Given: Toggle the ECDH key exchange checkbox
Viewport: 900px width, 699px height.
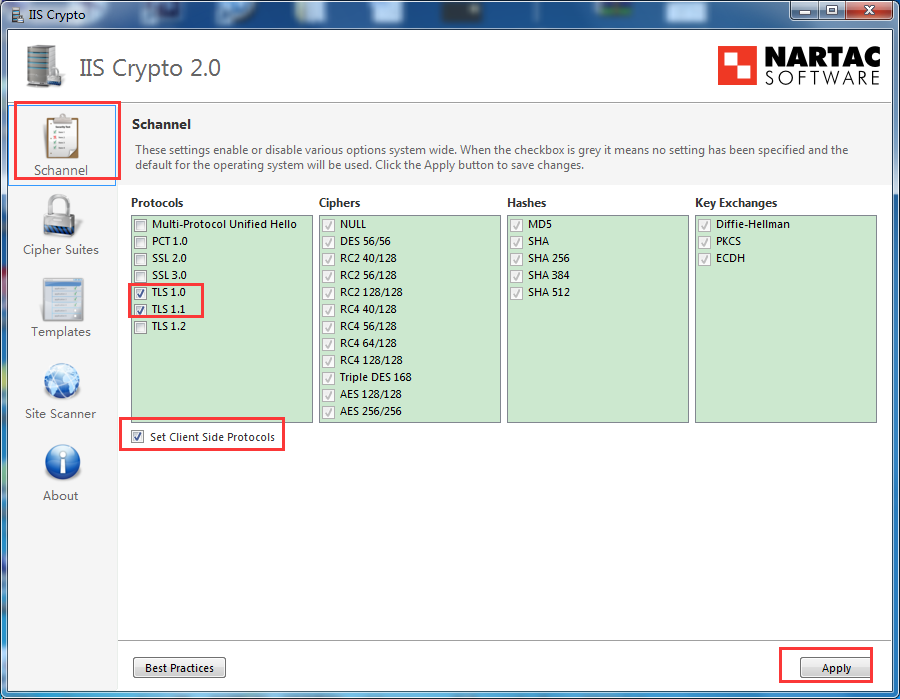Looking at the screenshot, I should pos(705,259).
